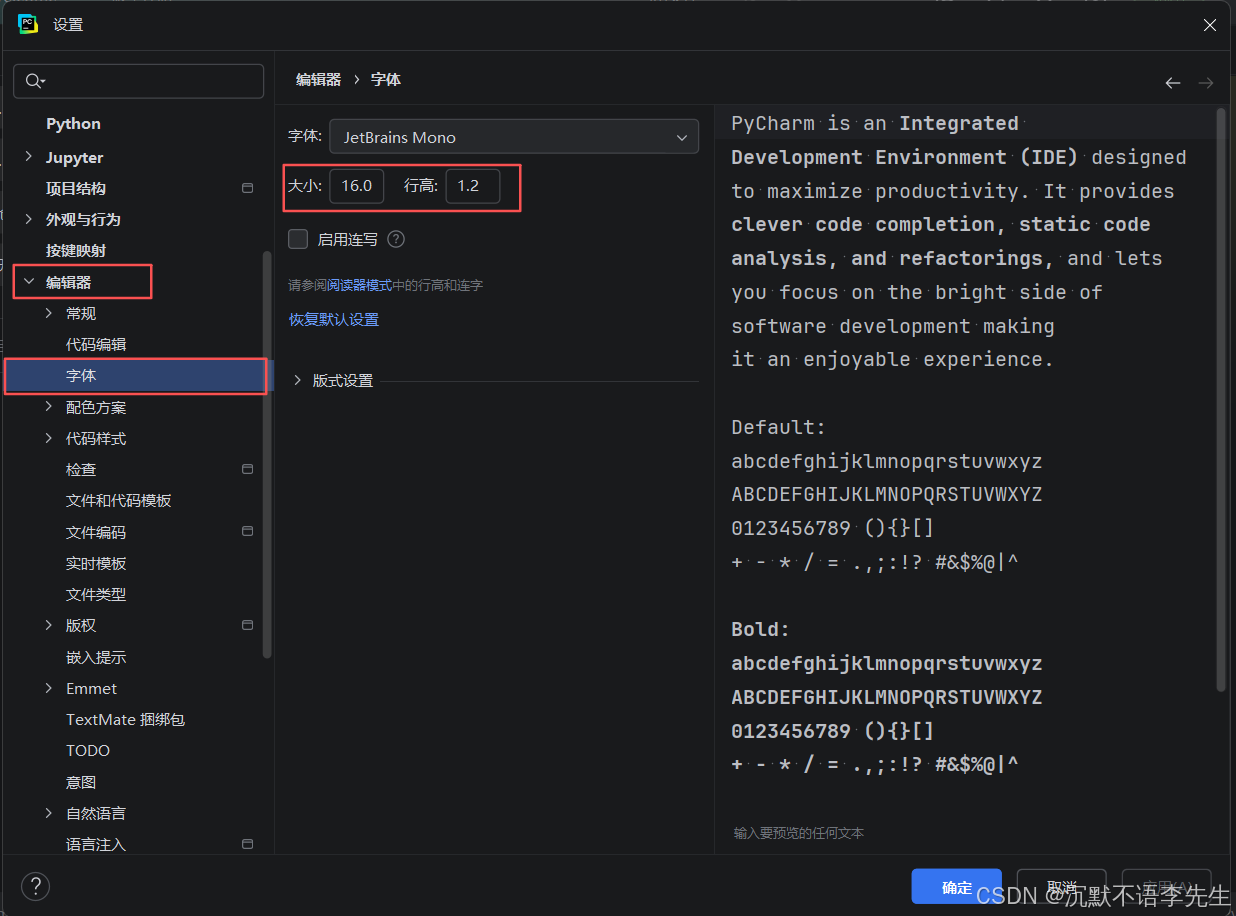1236x916 pixels.
Task: Collapse the 编辑器 section
Action: (28, 282)
